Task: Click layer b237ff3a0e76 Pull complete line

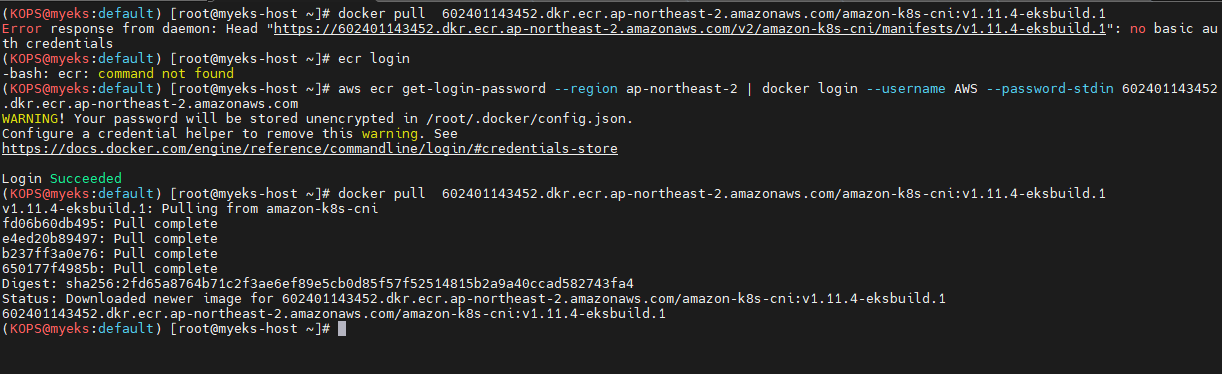Action: 110,253
